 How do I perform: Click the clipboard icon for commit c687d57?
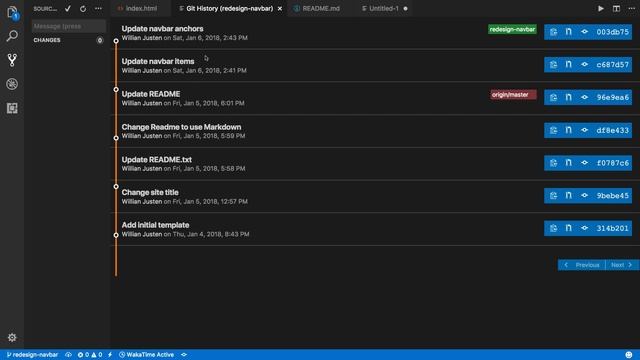click(x=553, y=64)
